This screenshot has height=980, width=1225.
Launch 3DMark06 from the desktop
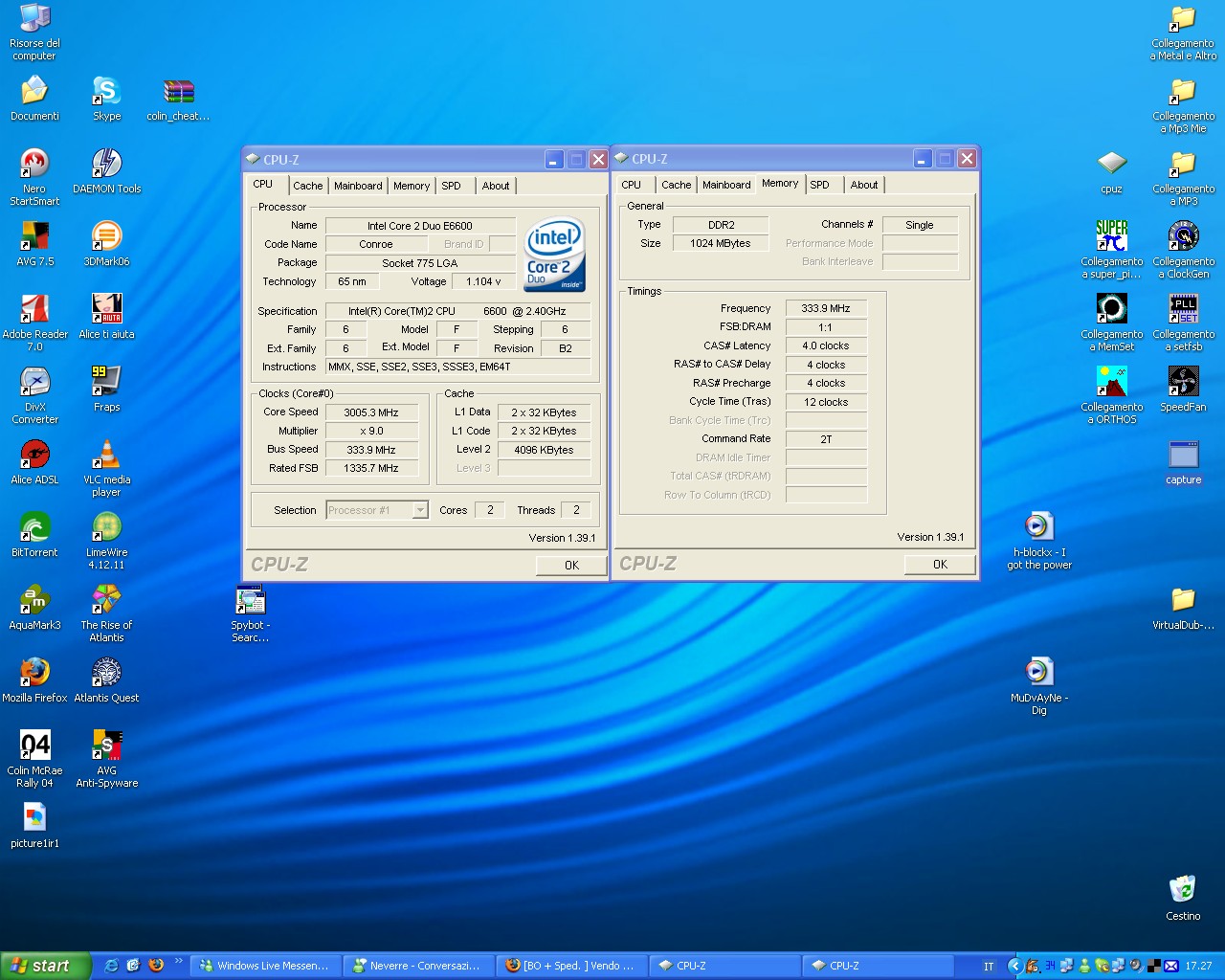[x=106, y=236]
